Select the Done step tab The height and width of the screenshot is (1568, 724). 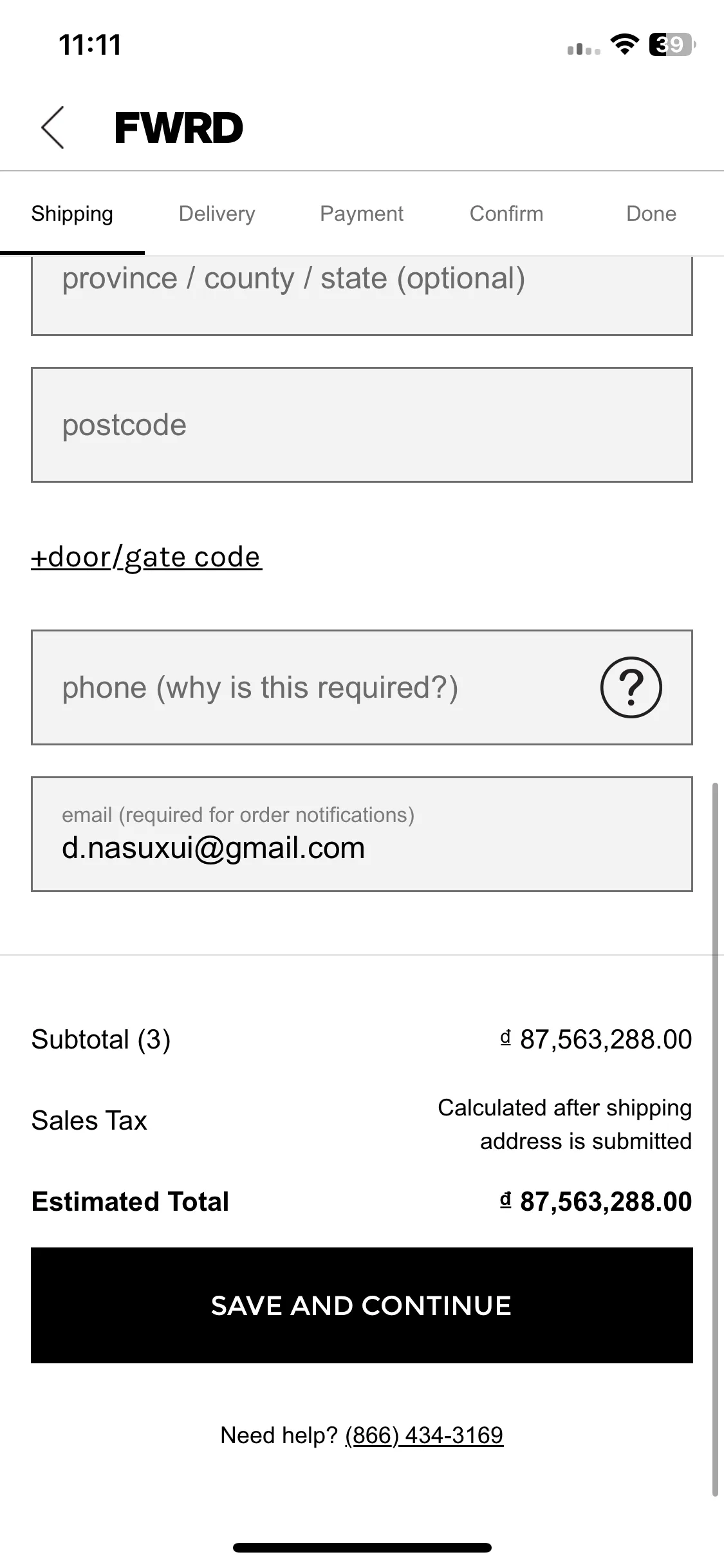(651, 214)
